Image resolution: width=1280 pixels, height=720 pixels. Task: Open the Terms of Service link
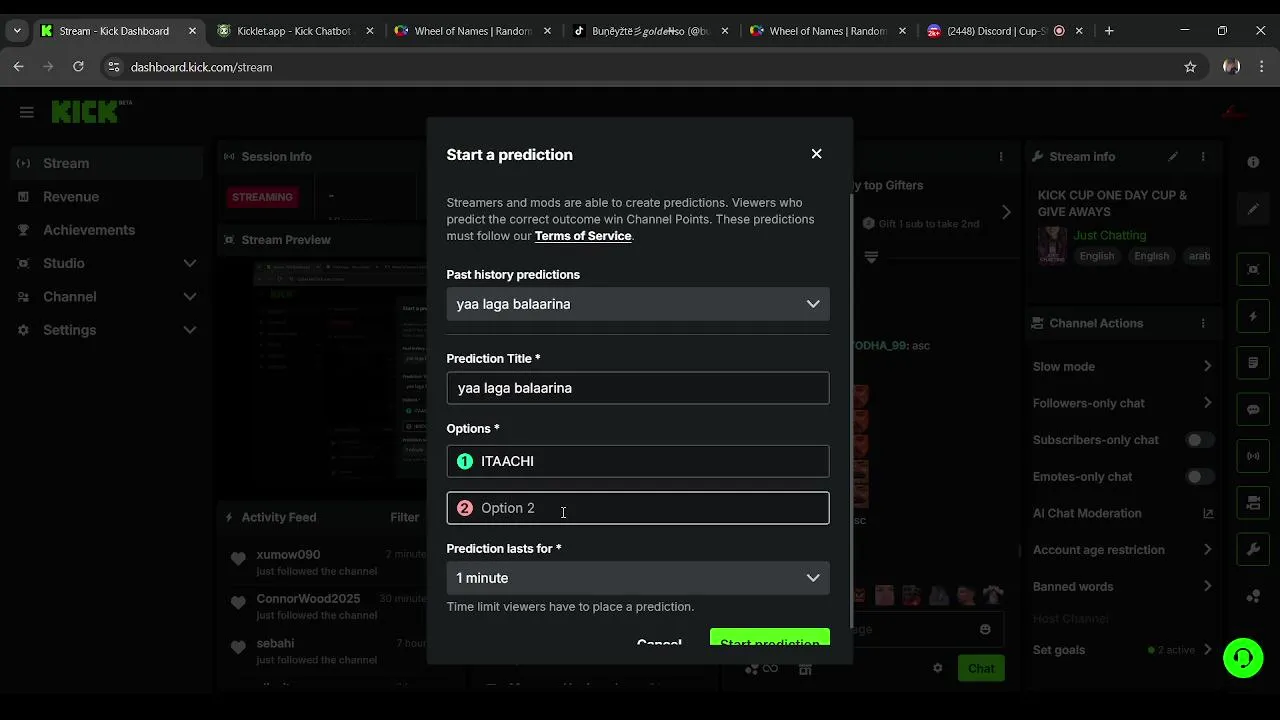click(x=583, y=236)
